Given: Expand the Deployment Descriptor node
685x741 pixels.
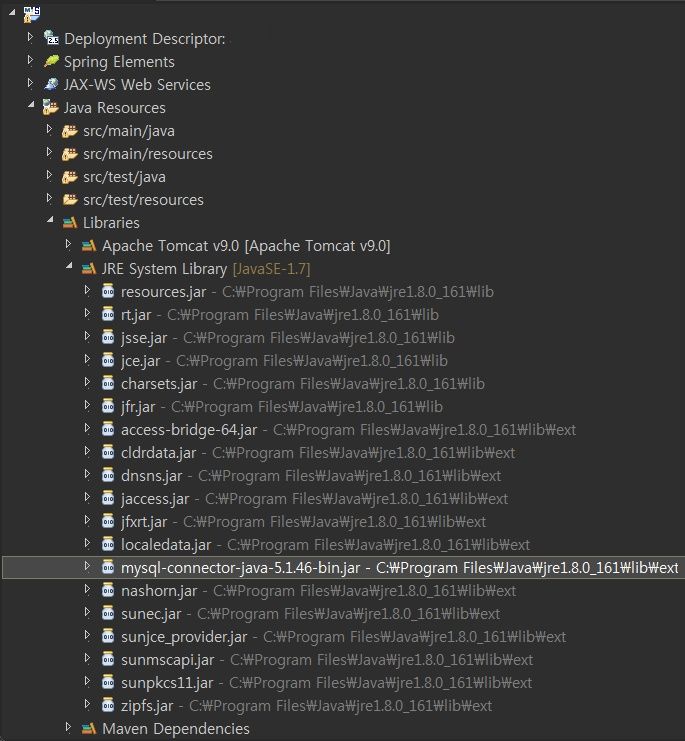Looking at the screenshot, I should (30, 36).
